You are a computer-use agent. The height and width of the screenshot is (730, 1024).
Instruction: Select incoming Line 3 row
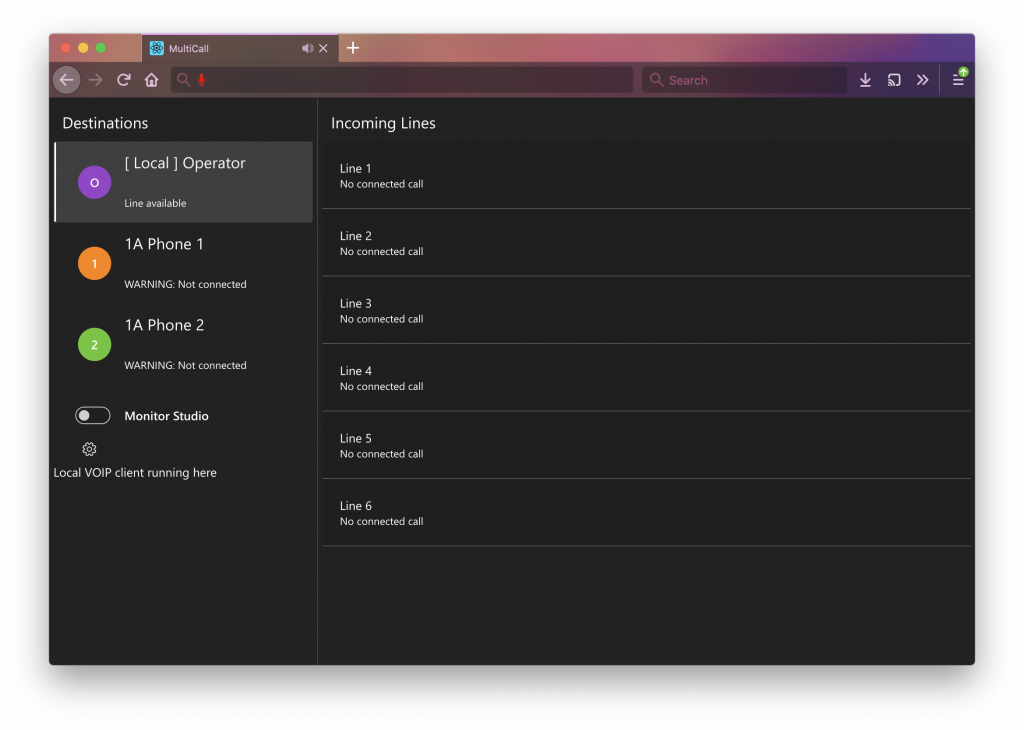point(646,310)
